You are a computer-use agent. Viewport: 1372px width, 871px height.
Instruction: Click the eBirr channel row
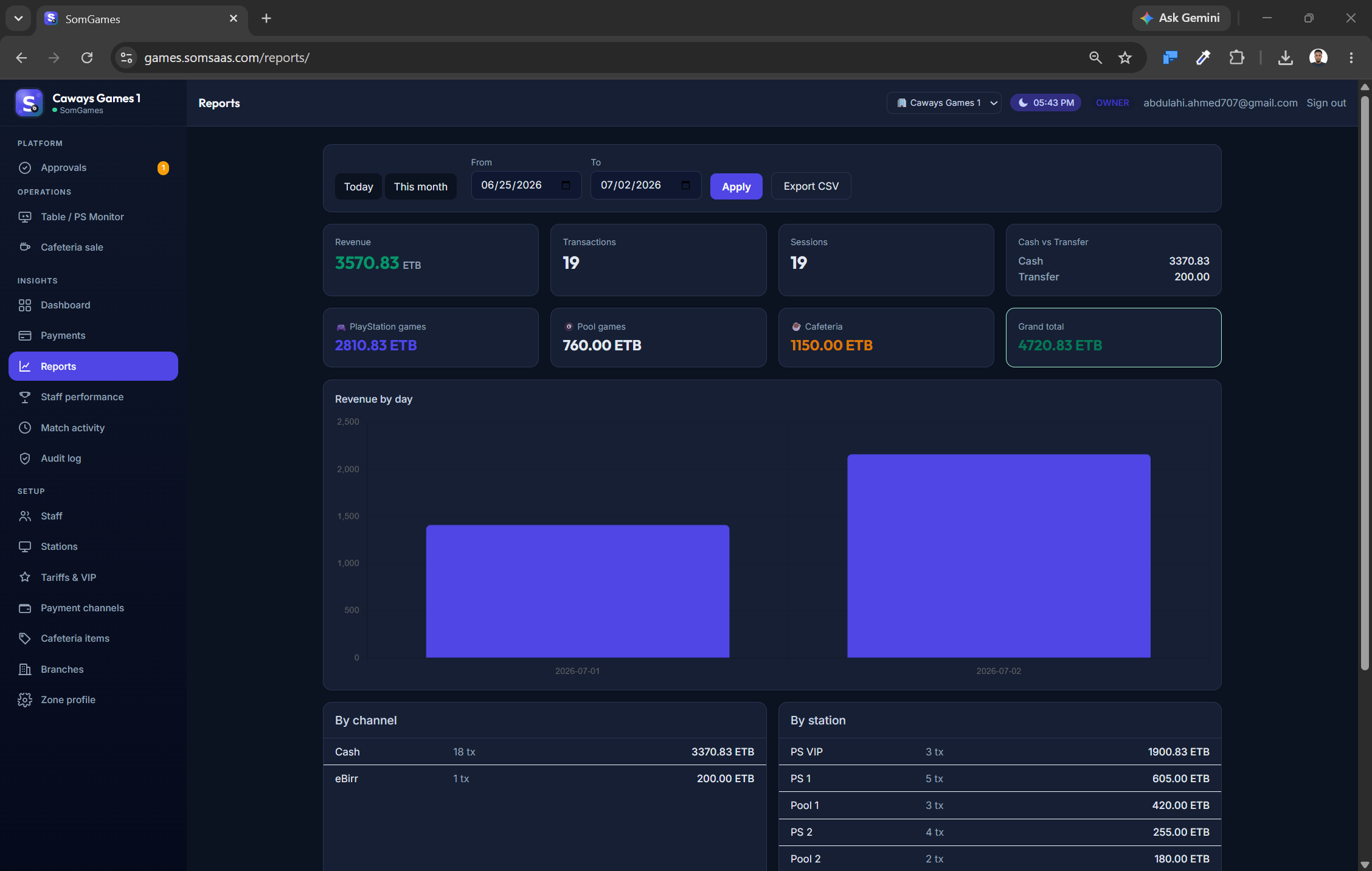[x=544, y=779]
